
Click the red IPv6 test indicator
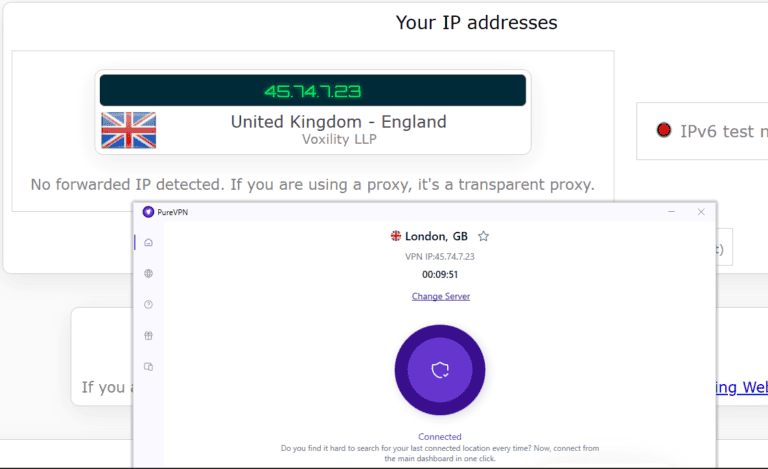[663, 130]
